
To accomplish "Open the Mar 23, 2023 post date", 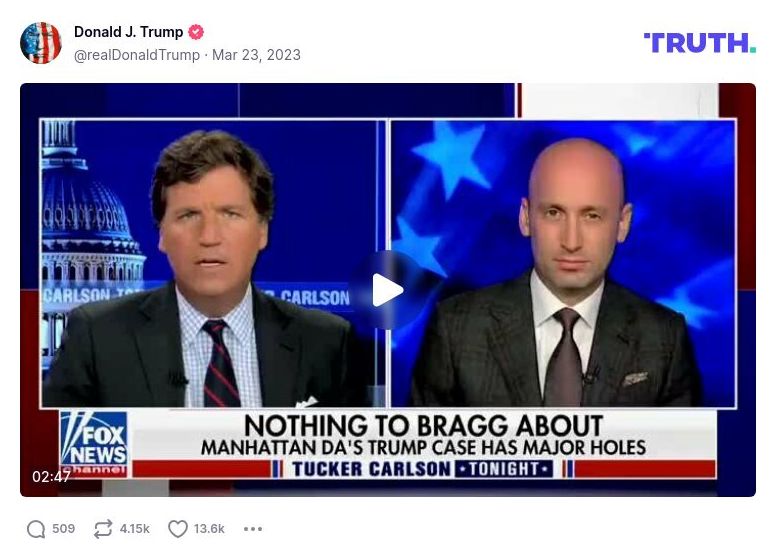I will (x=256, y=55).
